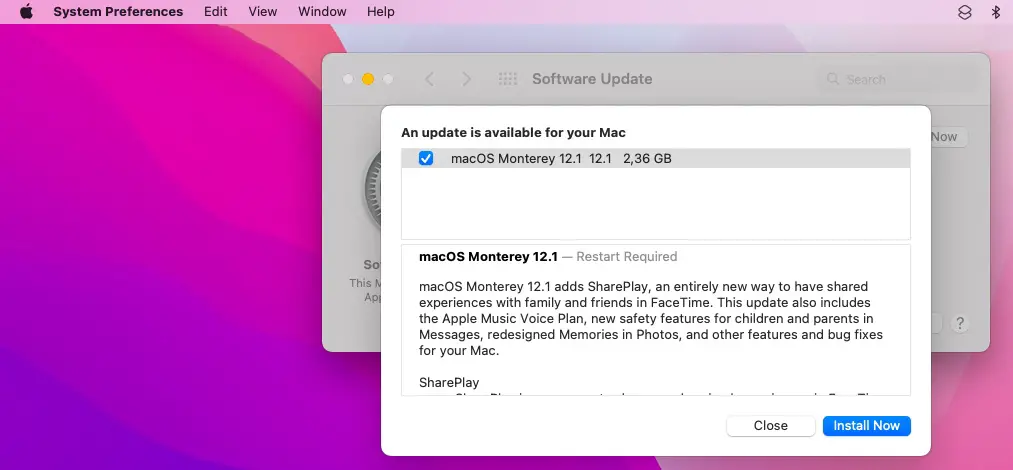Click the question mark help button

[959, 323]
